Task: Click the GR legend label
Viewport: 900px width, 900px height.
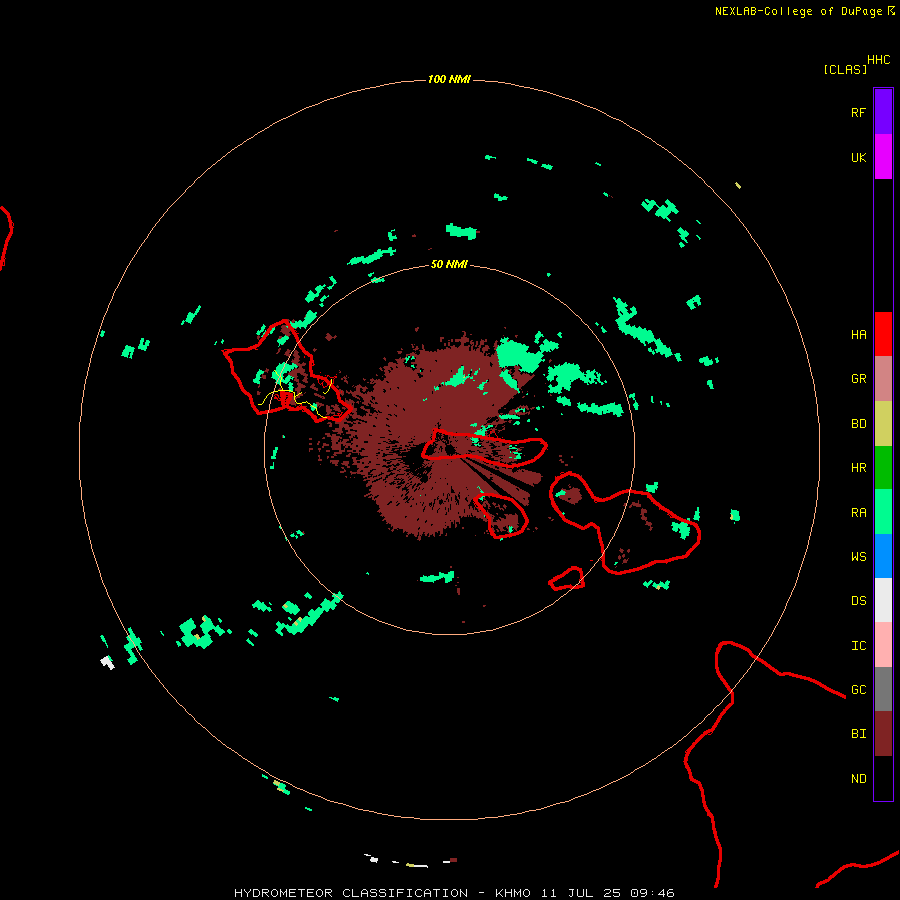Action: 858,379
